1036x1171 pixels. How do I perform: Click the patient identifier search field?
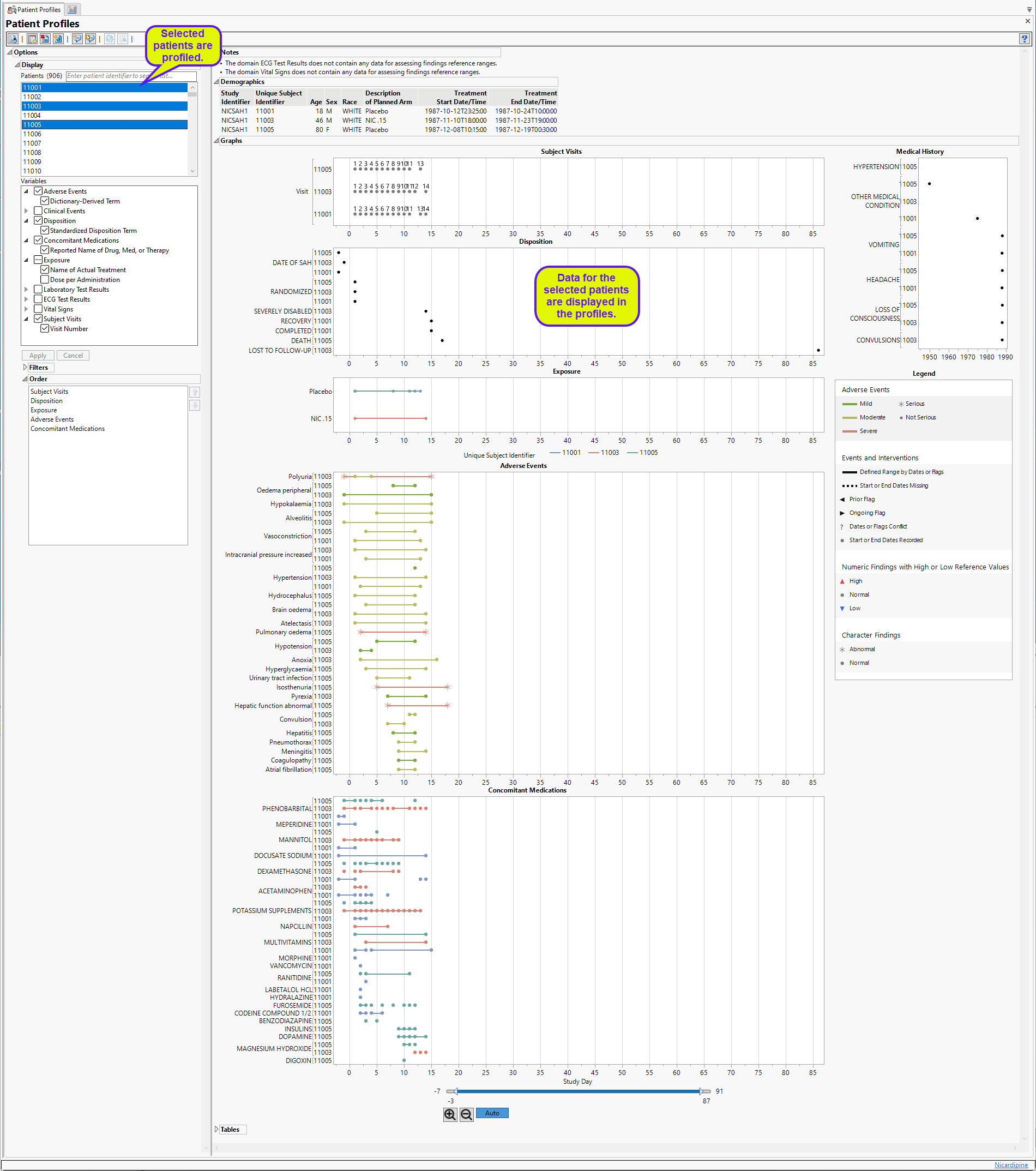[x=130, y=76]
